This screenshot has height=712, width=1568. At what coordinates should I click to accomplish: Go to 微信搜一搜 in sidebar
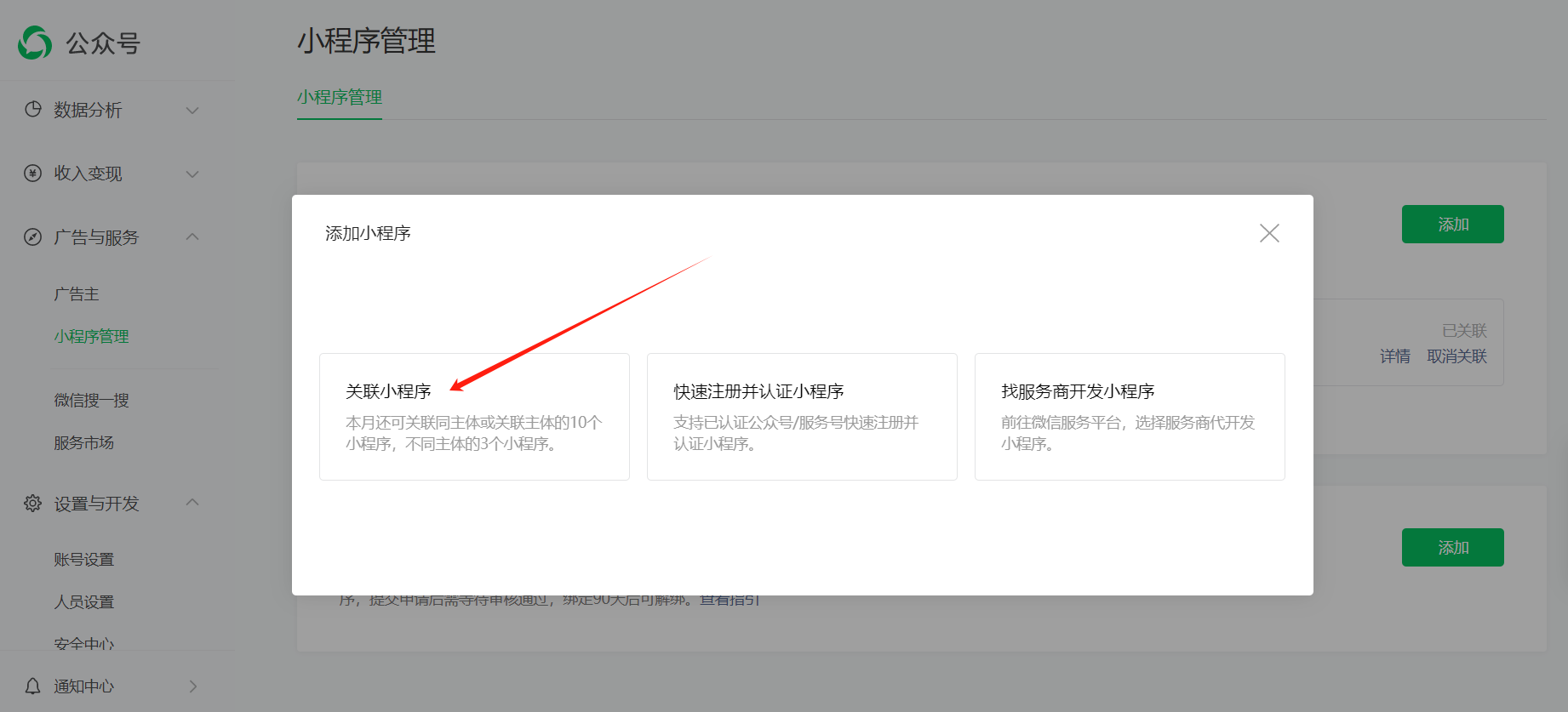click(91, 401)
